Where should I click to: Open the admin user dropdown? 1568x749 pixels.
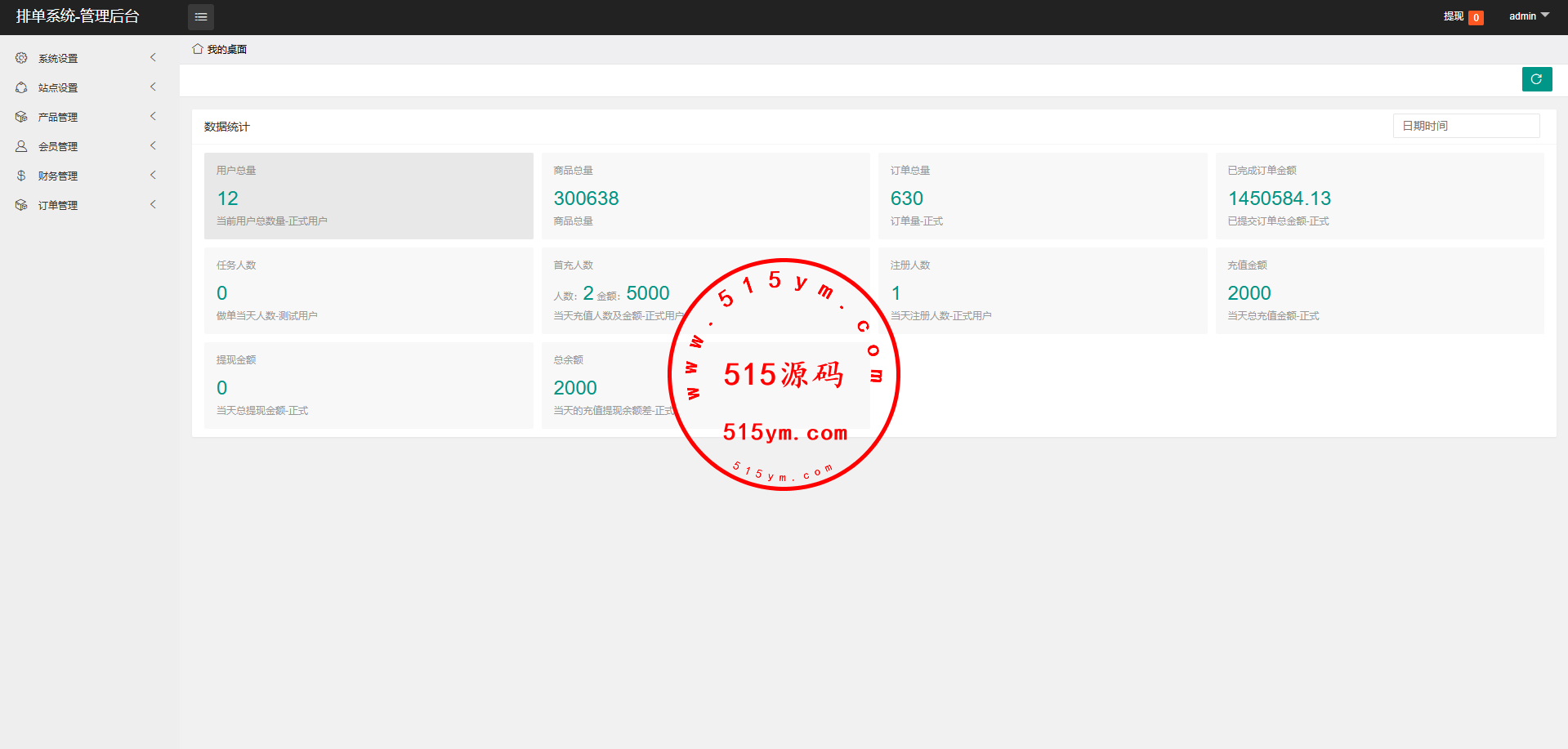[1528, 16]
